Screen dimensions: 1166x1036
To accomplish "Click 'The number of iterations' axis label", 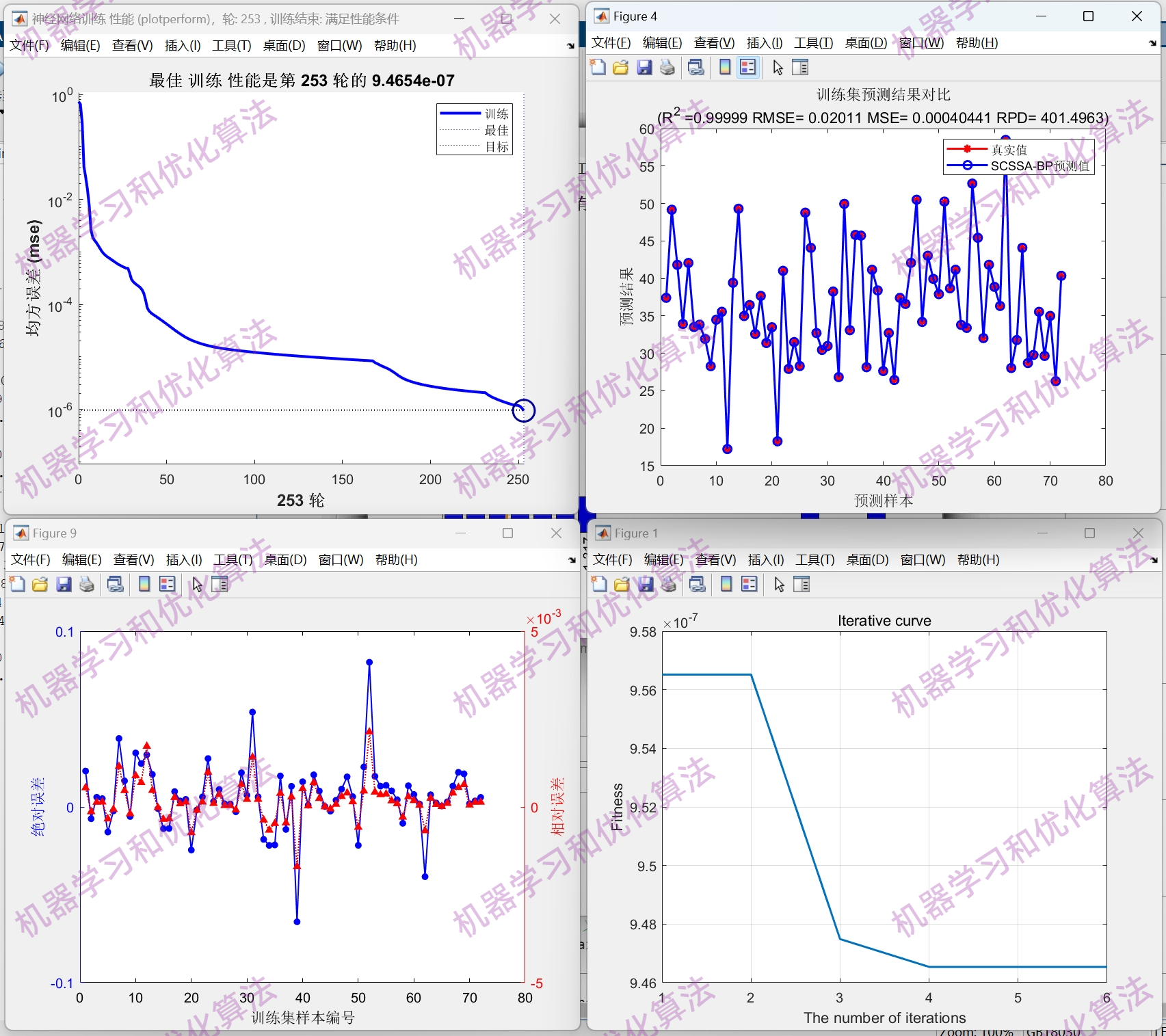I will point(884,1018).
